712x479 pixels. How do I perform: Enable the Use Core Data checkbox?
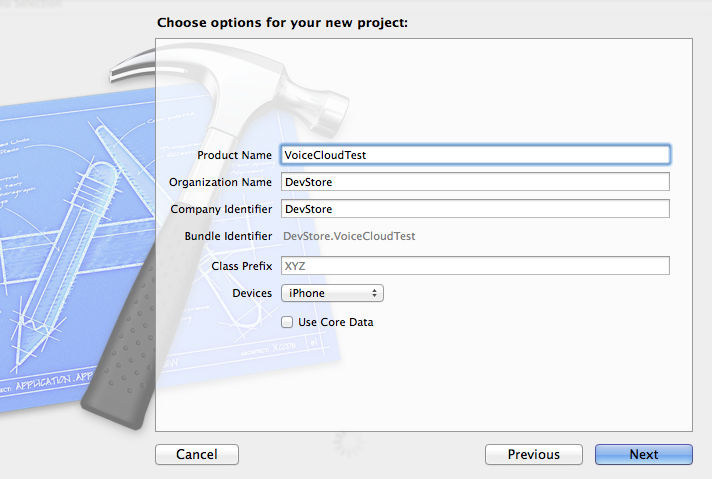click(287, 322)
